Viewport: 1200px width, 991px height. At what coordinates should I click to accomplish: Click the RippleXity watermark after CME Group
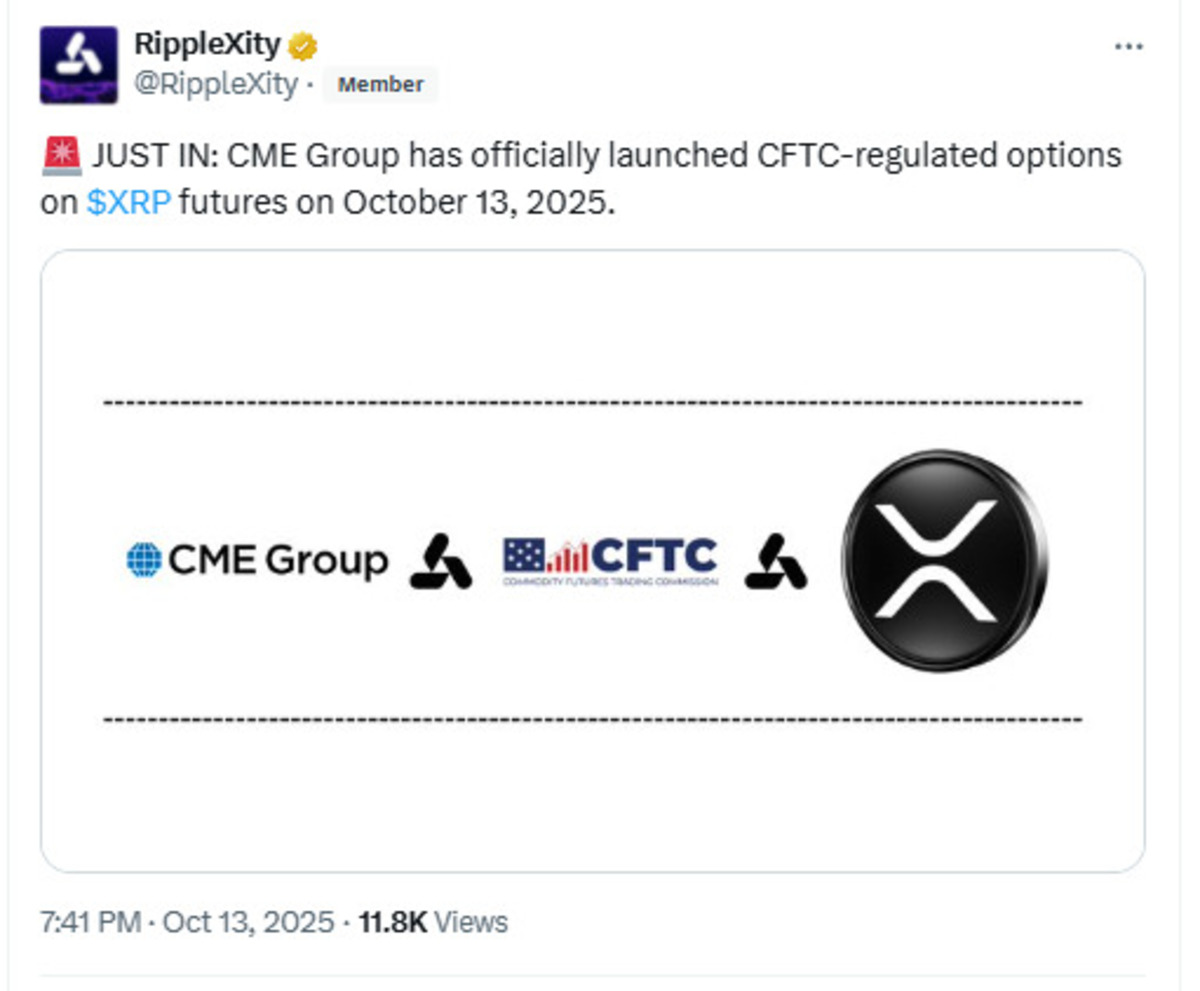coord(440,561)
